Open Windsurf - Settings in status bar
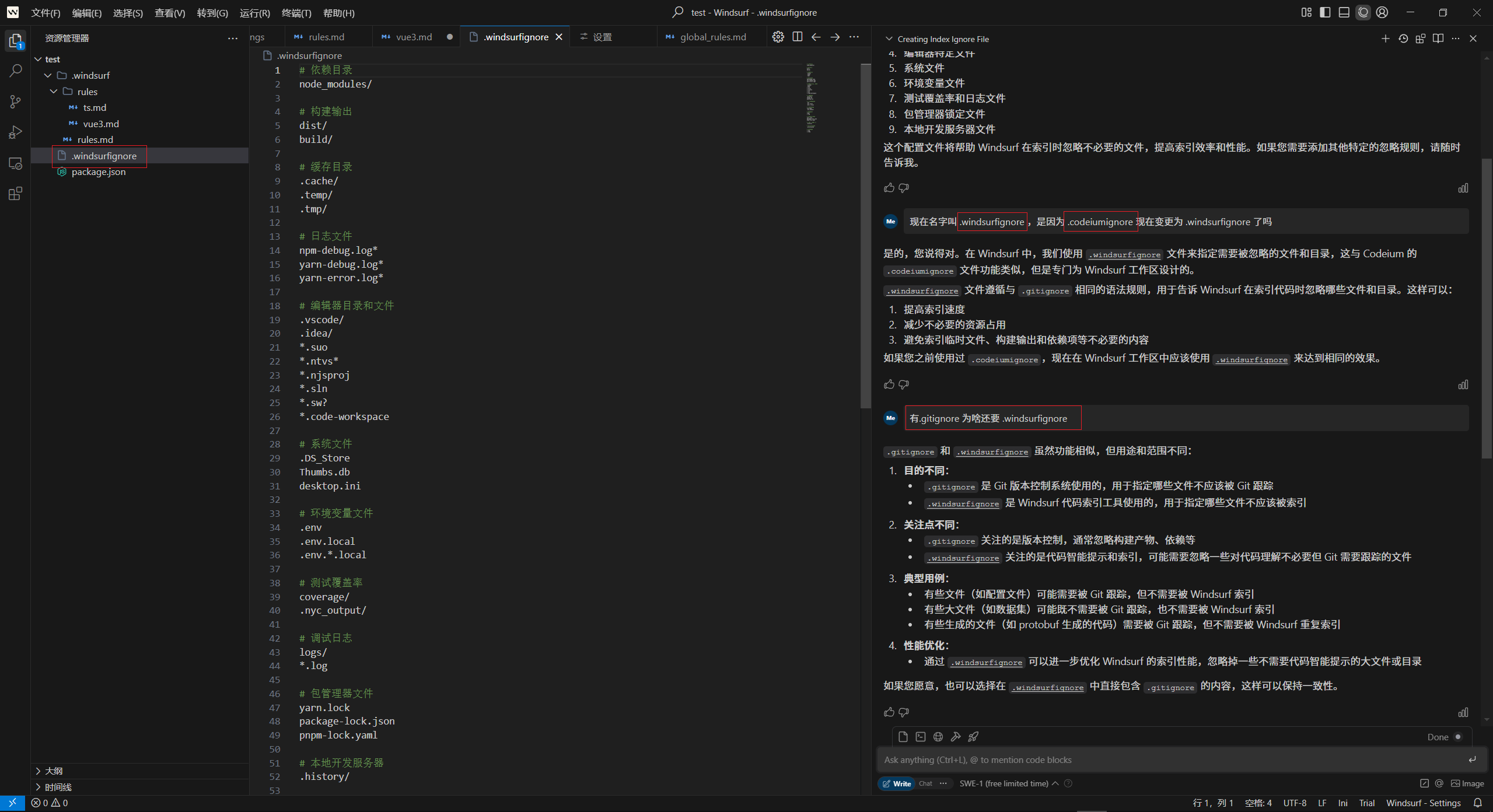The width and height of the screenshot is (1493, 812). click(1423, 803)
